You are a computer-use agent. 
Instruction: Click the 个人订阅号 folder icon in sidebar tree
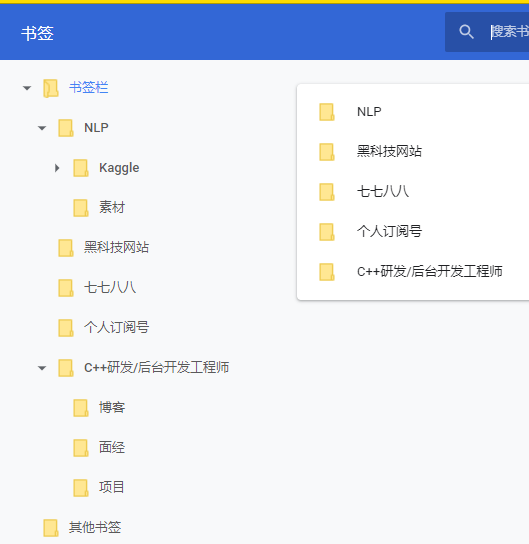pos(66,328)
